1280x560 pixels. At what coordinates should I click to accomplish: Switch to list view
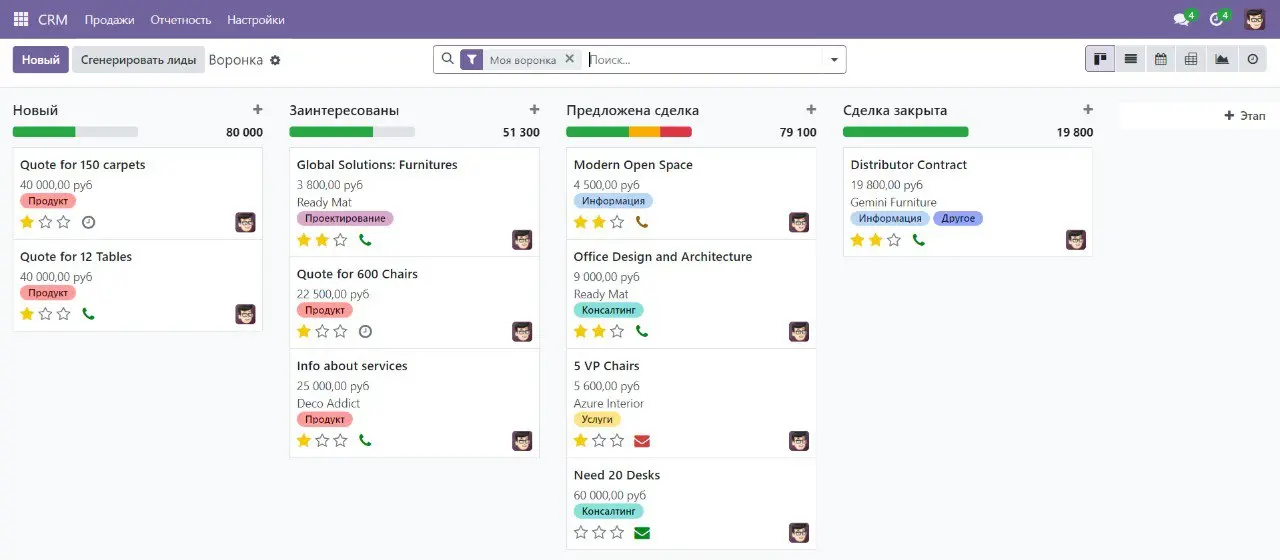(1130, 59)
